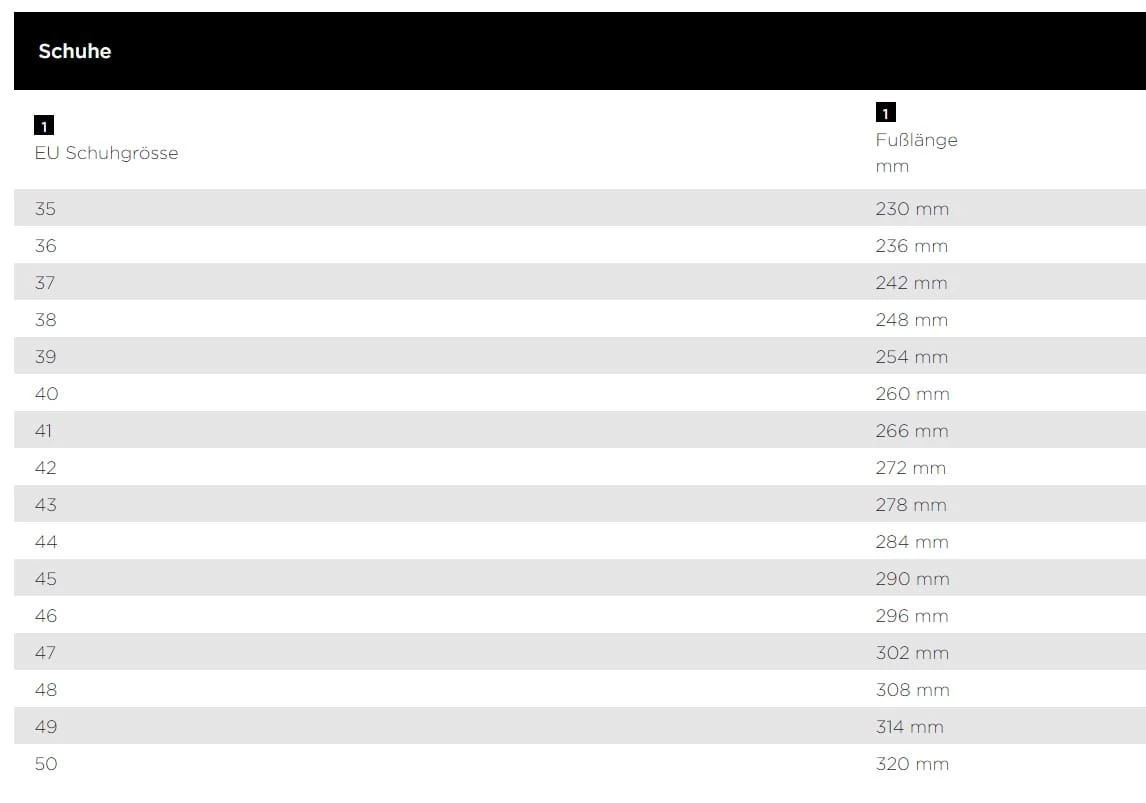Select the EU Schuhgrösse column heading
Image resolution: width=1146 pixels, height=803 pixels.
point(106,153)
